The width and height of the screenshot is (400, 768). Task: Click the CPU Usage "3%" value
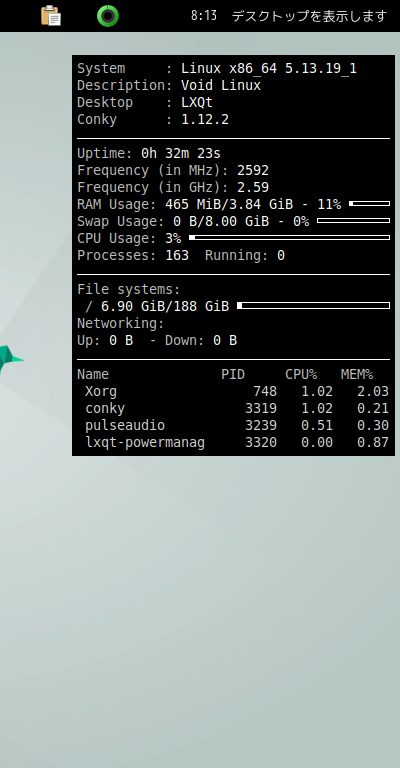click(x=173, y=239)
